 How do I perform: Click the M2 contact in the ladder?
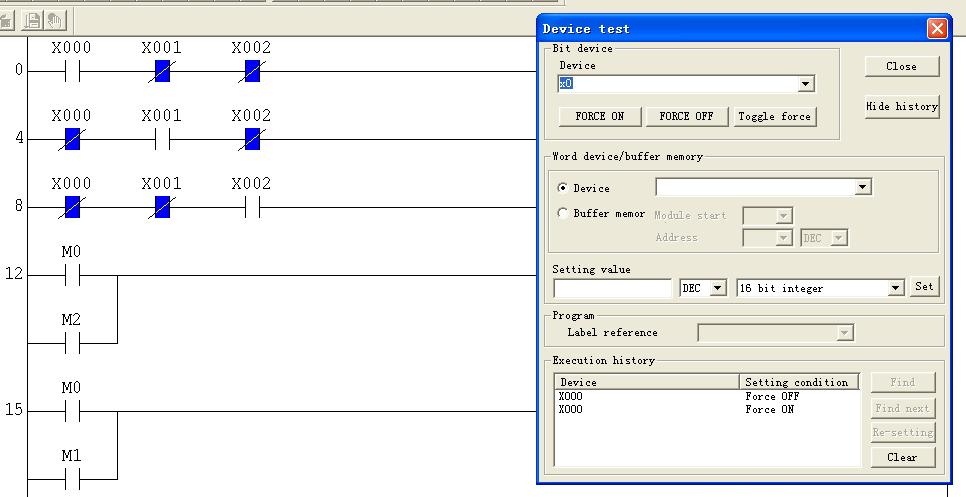pos(71,342)
